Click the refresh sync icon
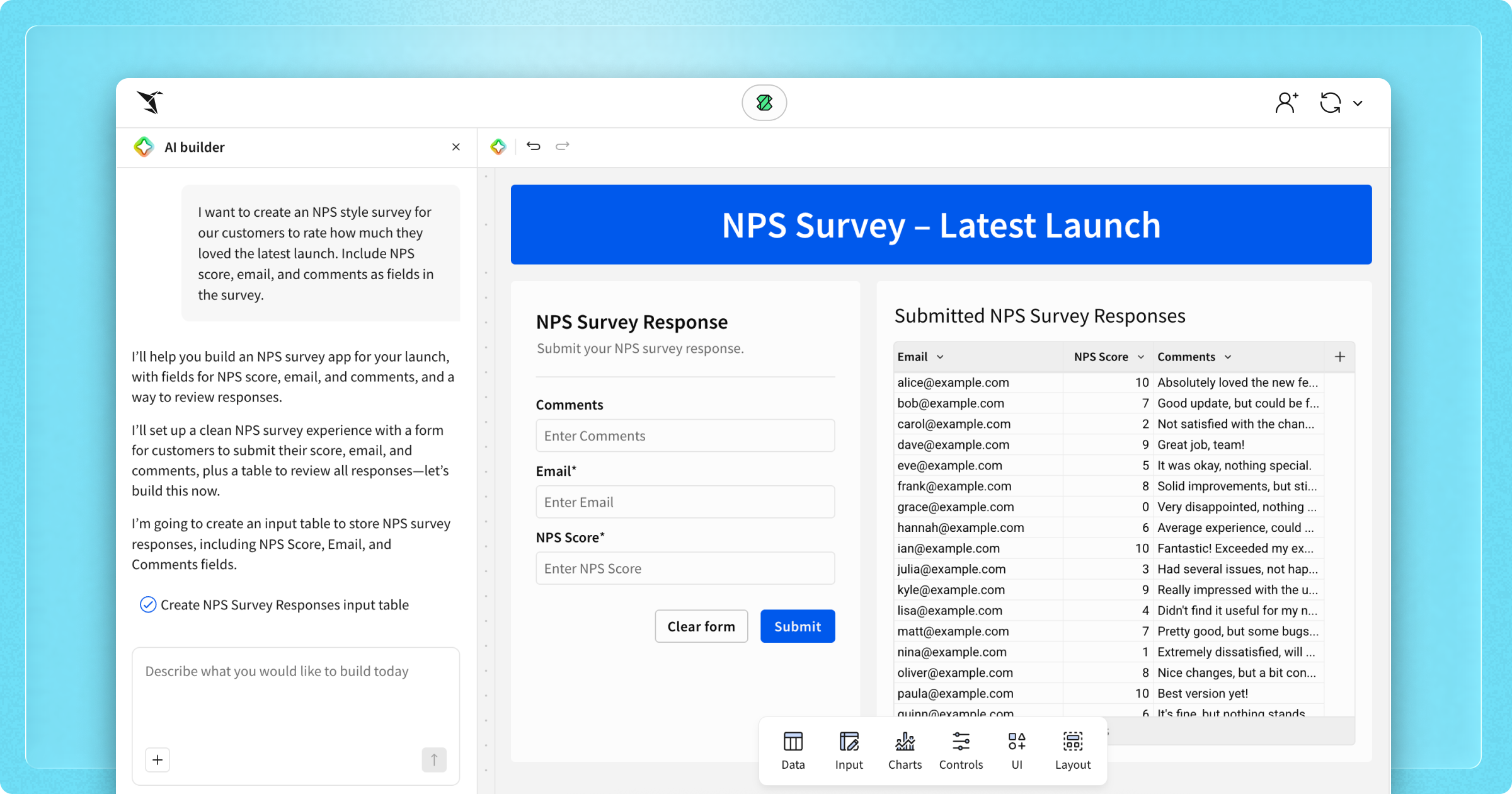The image size is (1512, 794). click(x=1330, y=103)
